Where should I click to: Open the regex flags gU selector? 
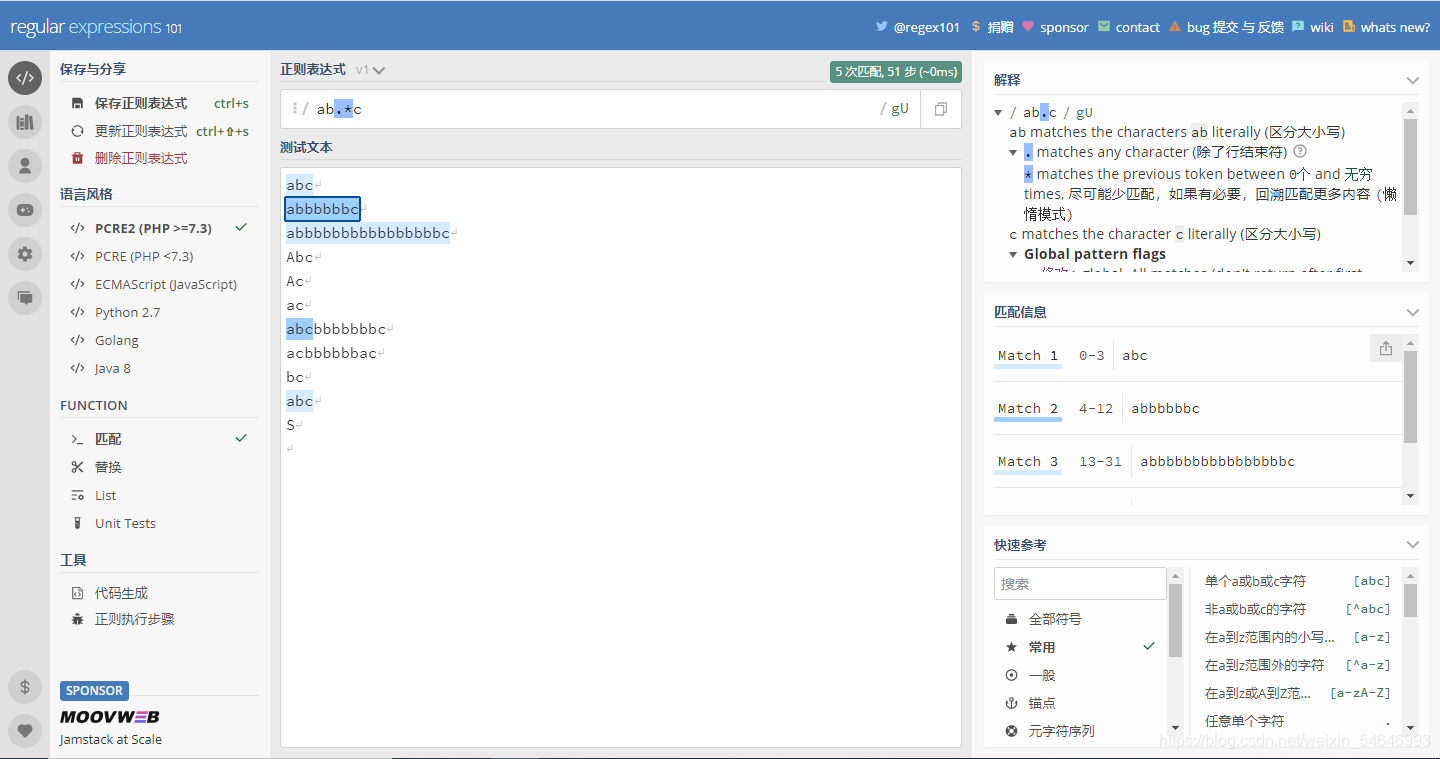tap(900, 109)
